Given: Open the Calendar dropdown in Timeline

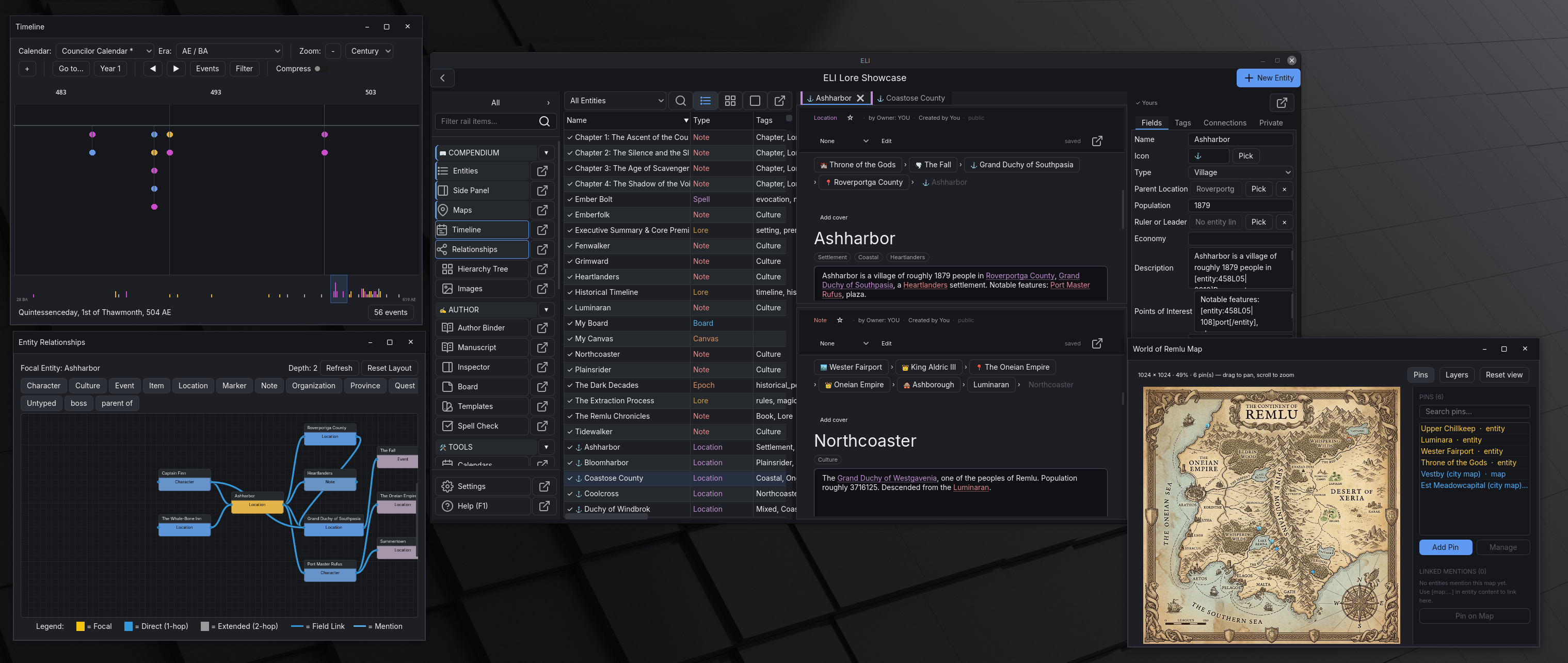Looking at the screenshot, I should [x=105, y=51].
